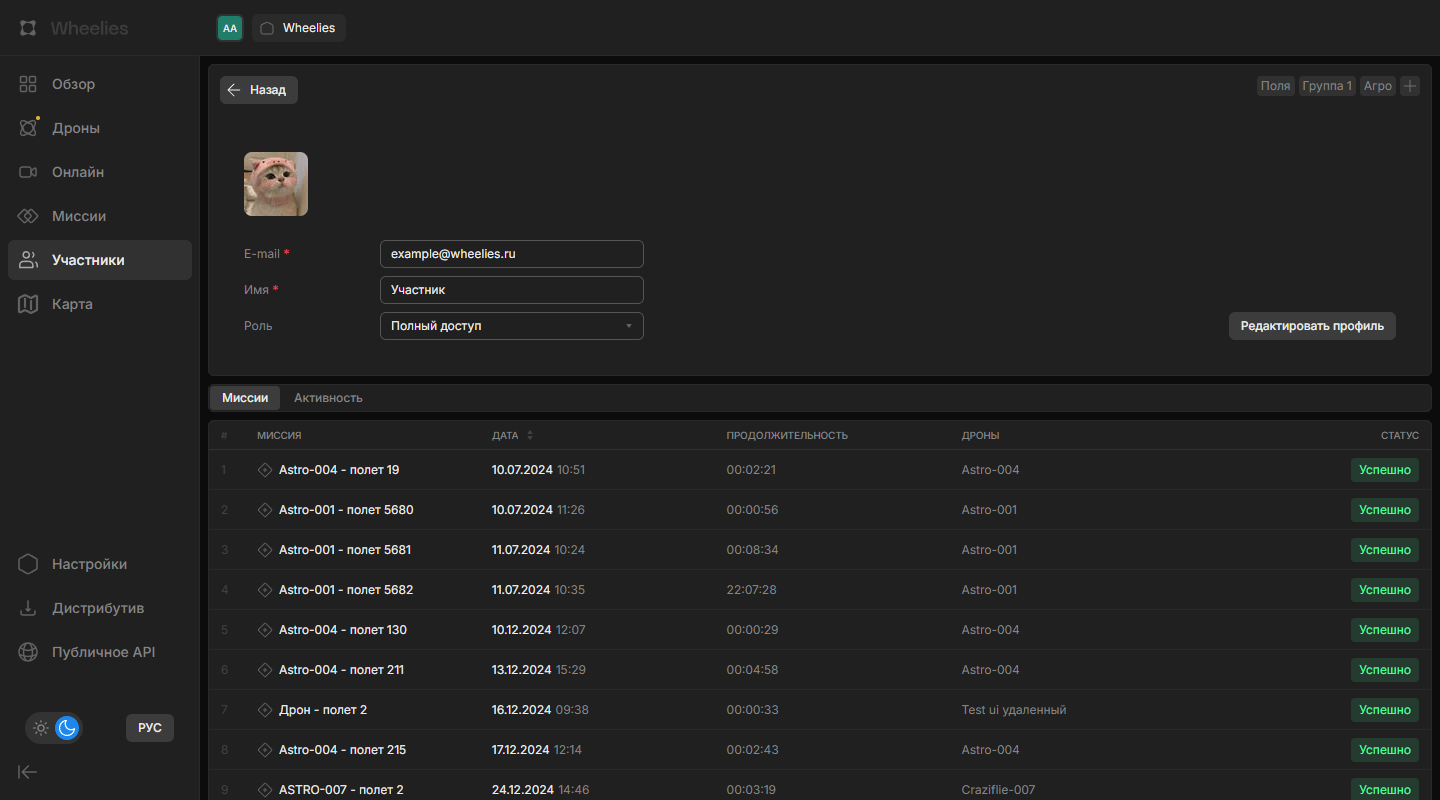The image size is (1440, 800).
Task: Click the cat profile avatar thumbnail
Action: [x=276, y=184]
